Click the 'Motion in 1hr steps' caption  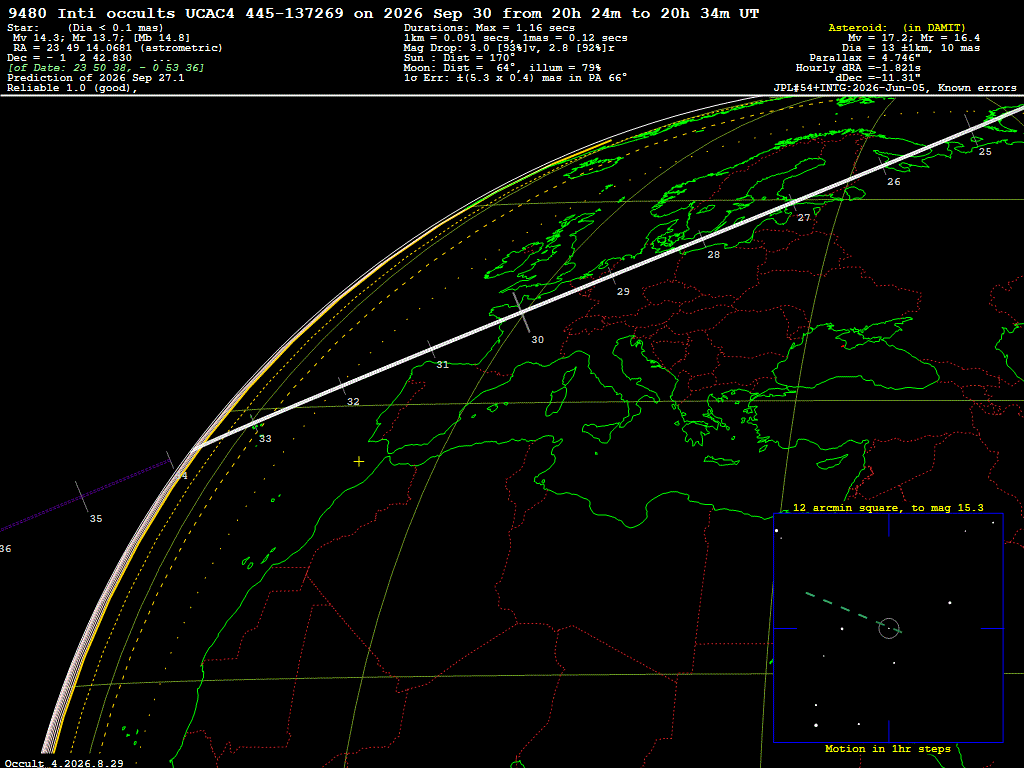tap(888, 748)
